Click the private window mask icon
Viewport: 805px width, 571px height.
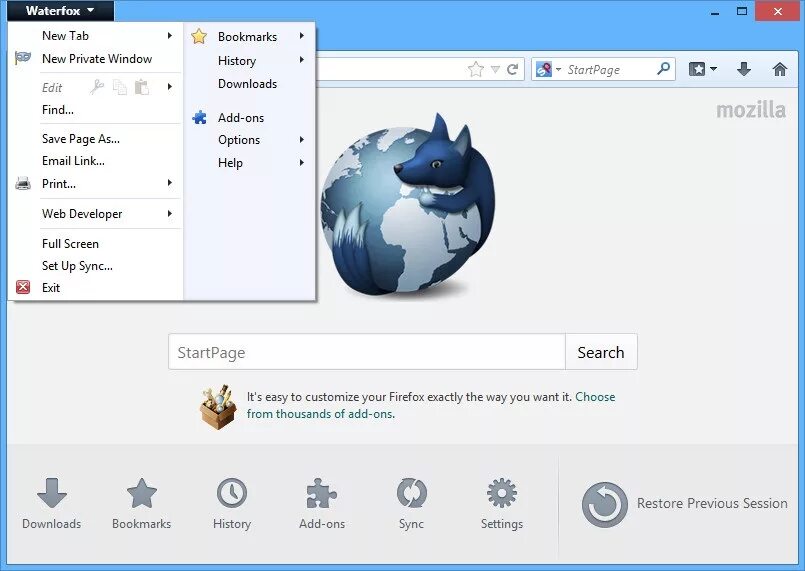(22, 58)
